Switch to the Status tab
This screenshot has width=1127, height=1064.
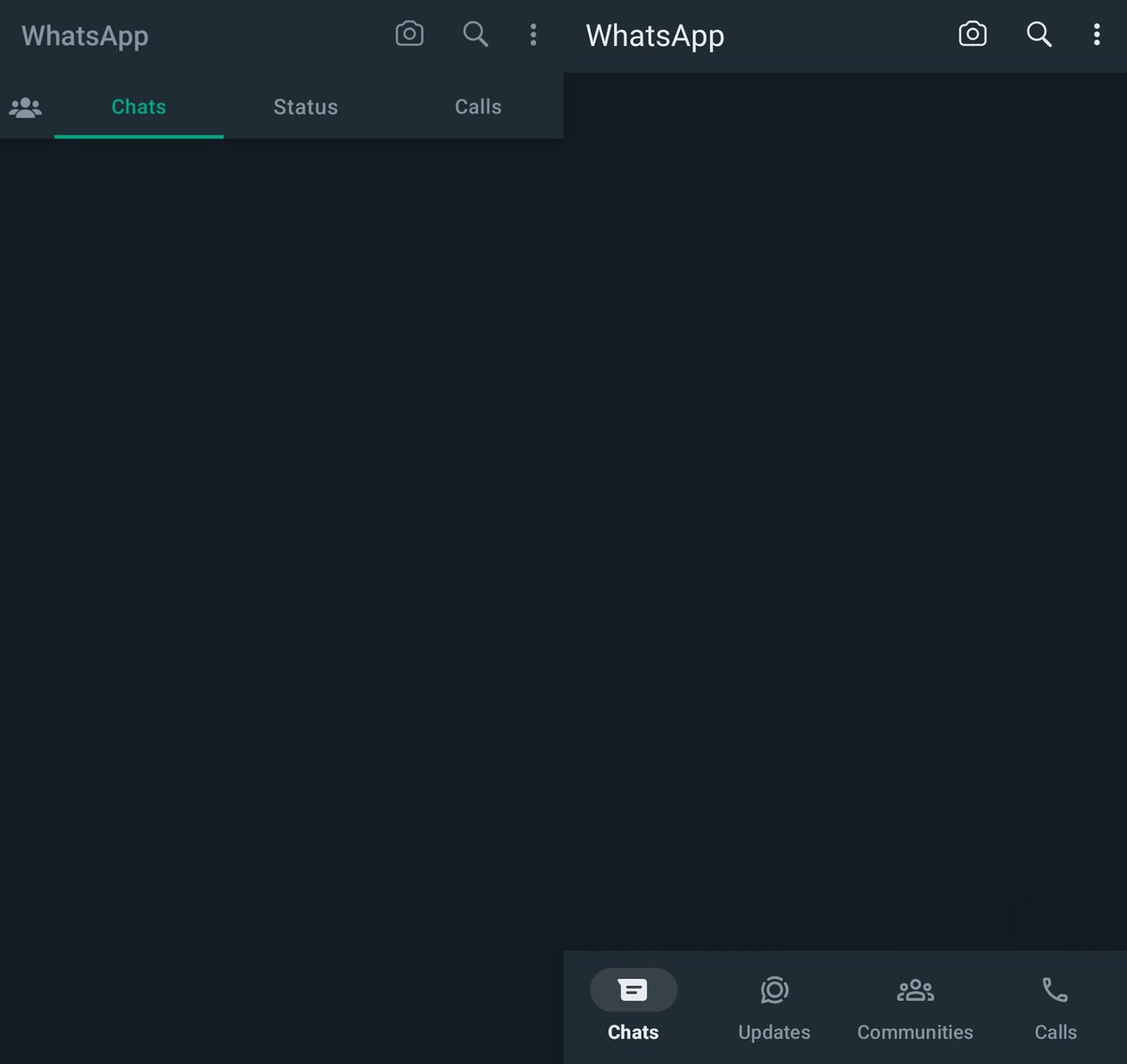(305, 107)
